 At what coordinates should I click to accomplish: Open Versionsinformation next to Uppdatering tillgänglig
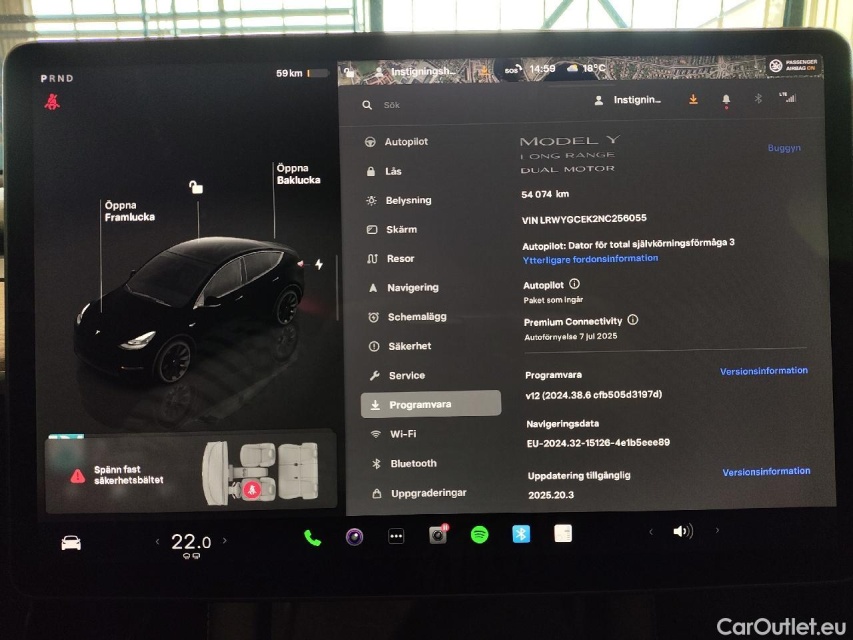point(766,471)
